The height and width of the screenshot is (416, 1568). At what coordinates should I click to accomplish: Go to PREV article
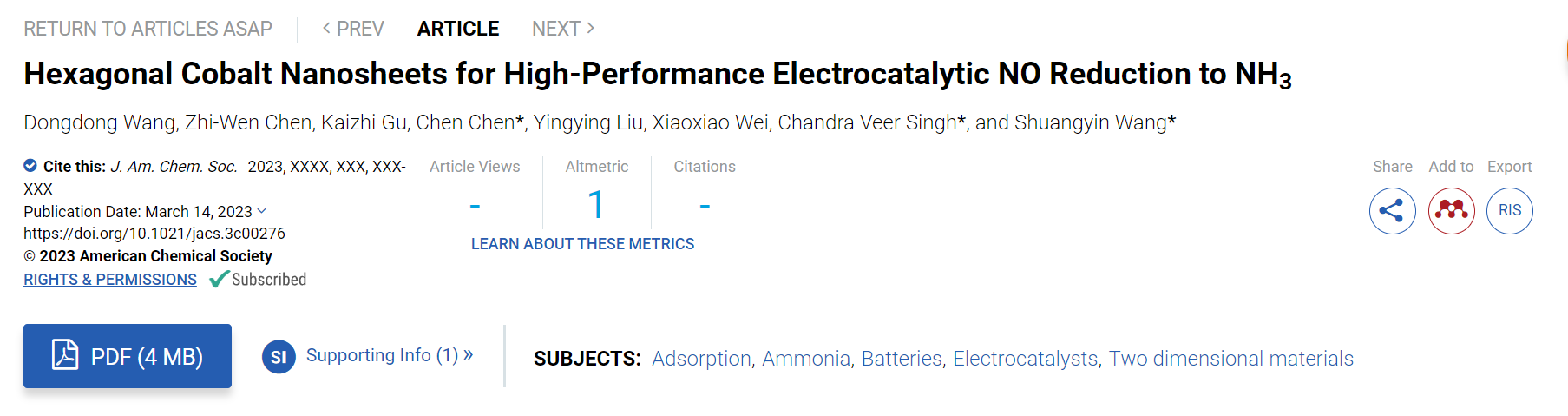352,29
